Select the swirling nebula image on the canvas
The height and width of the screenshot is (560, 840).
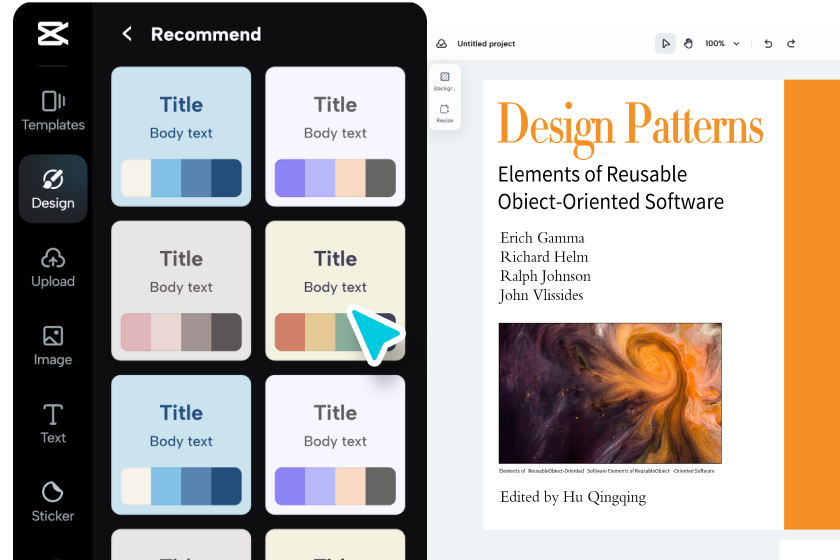click(610, 393)
